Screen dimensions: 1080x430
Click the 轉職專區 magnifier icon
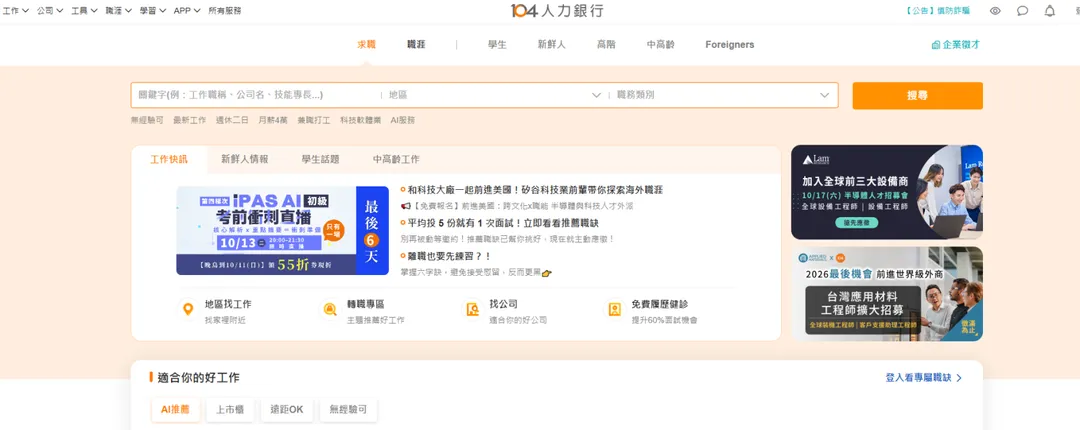point(330,309)
